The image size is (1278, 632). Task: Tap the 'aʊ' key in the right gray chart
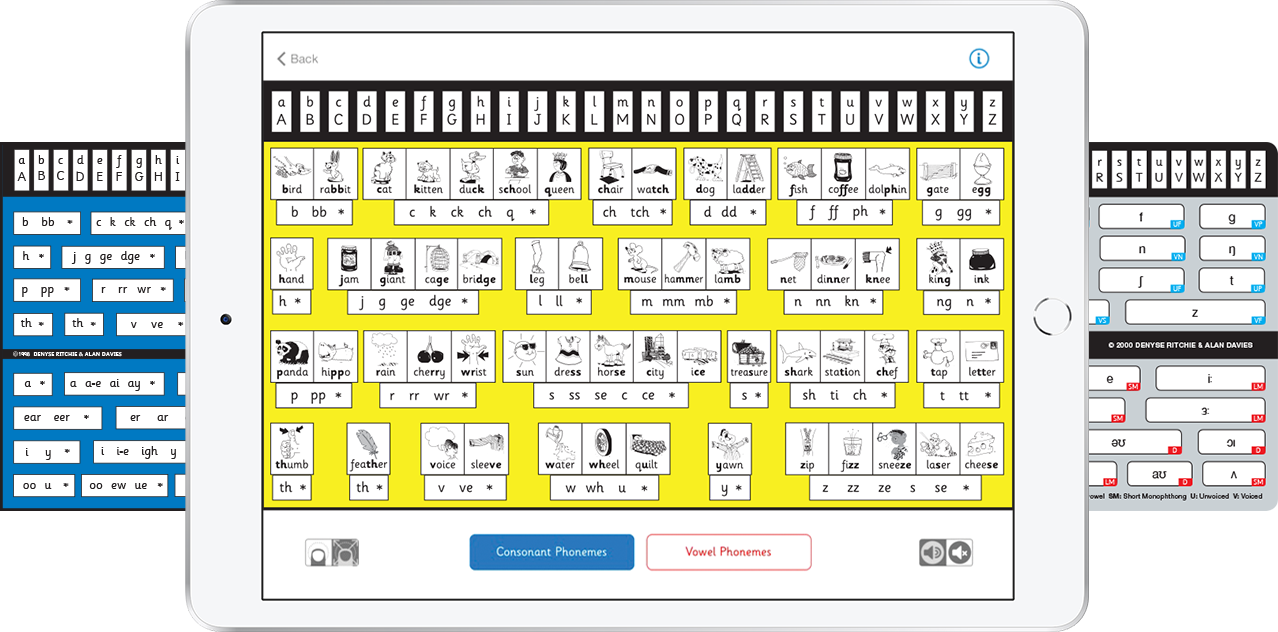coord(1159,474)
